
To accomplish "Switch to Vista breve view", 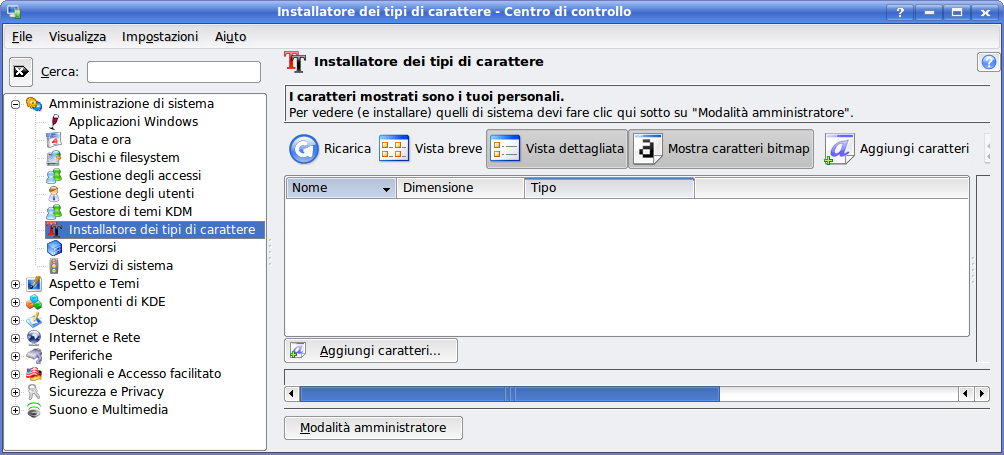I will click(394, 149).
